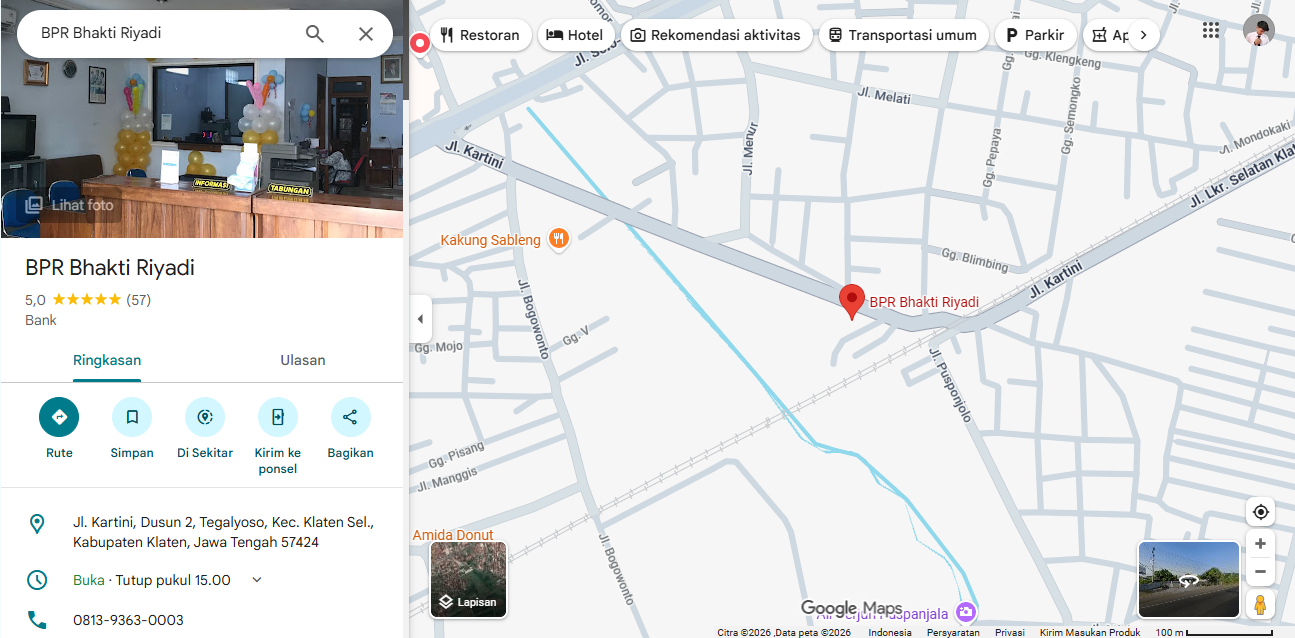Zoom in with the plus button

pyautogui.click(x=1260, y=544)
